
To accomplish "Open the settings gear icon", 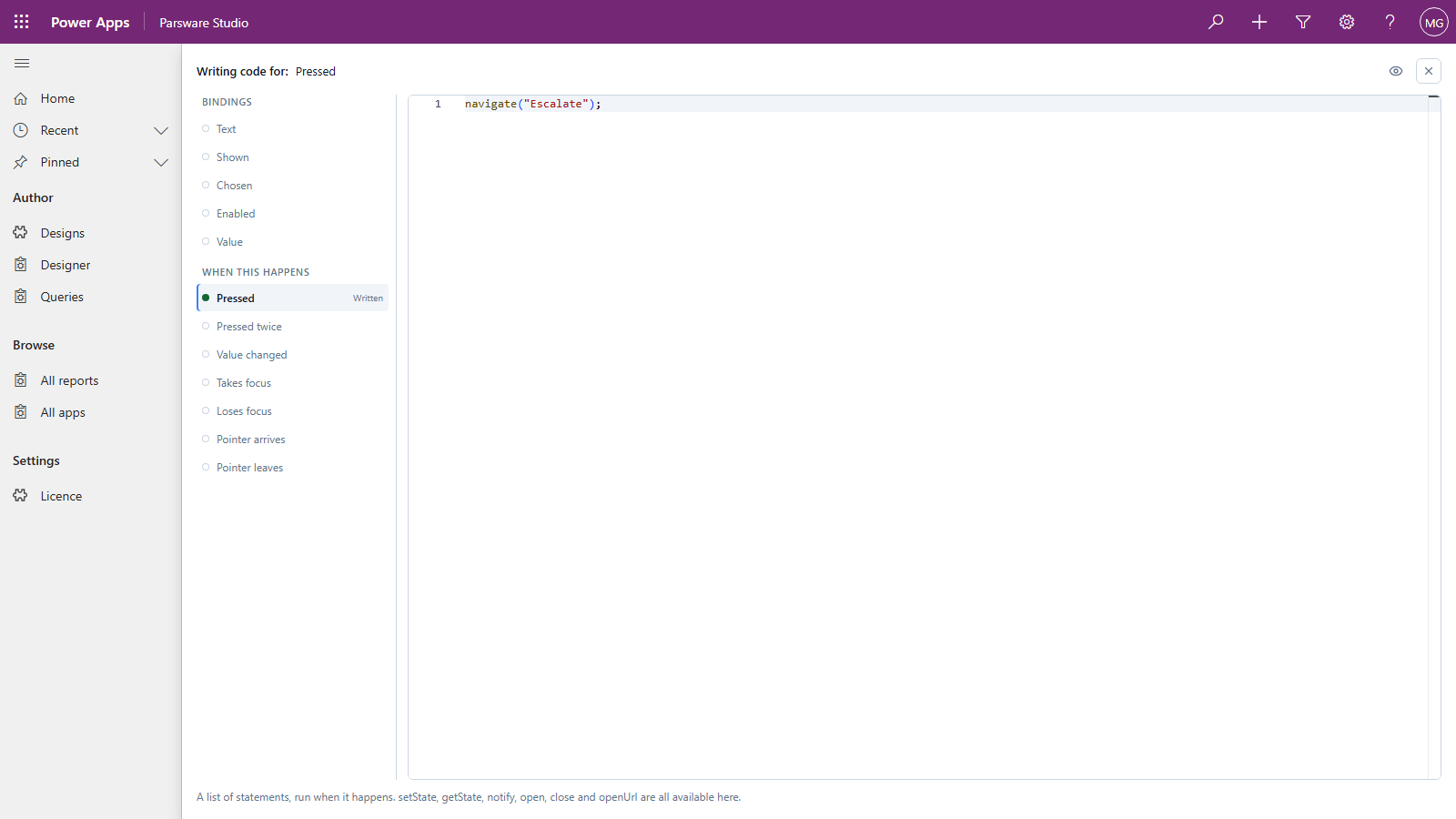I will [1347, 22].
